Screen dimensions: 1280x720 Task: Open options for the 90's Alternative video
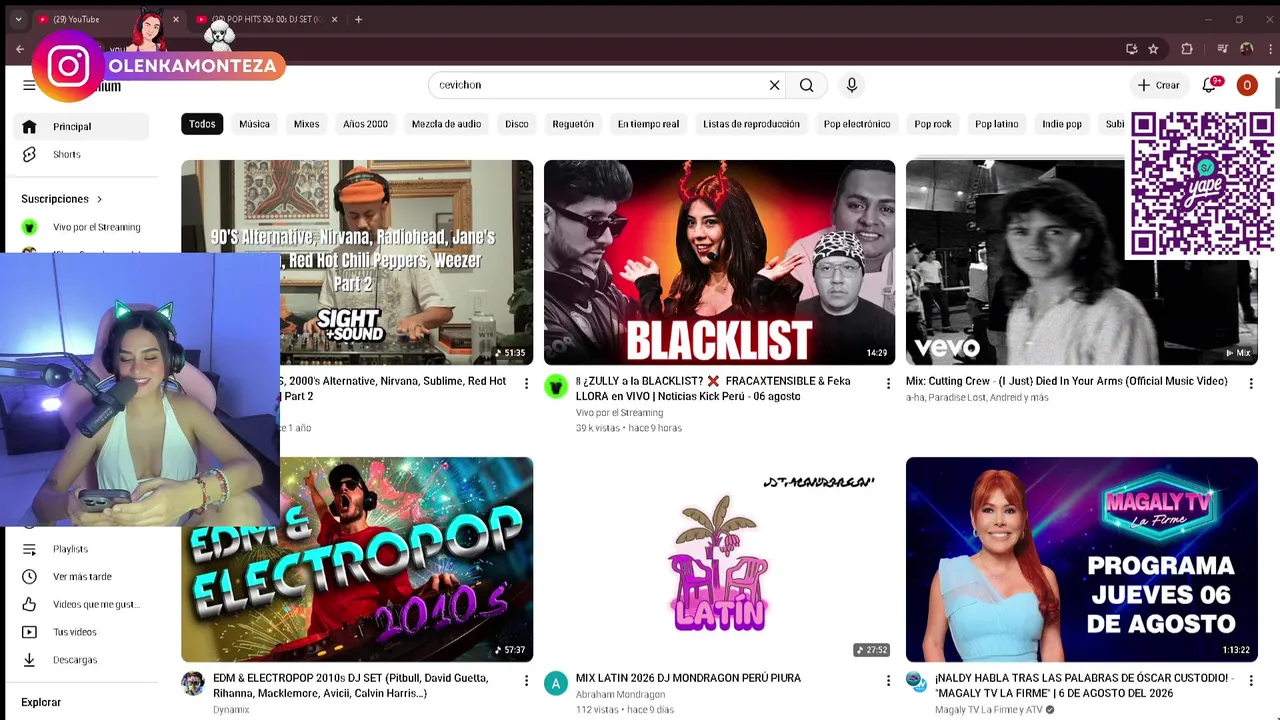(526, 383)
